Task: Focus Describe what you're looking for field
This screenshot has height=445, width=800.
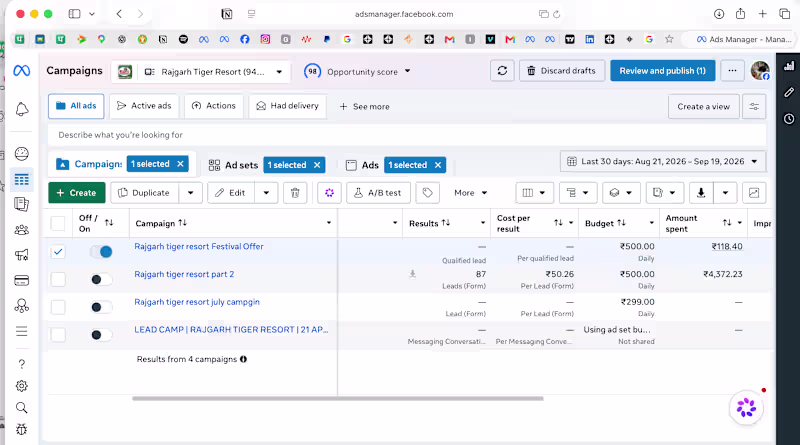Action: (407, 135)
